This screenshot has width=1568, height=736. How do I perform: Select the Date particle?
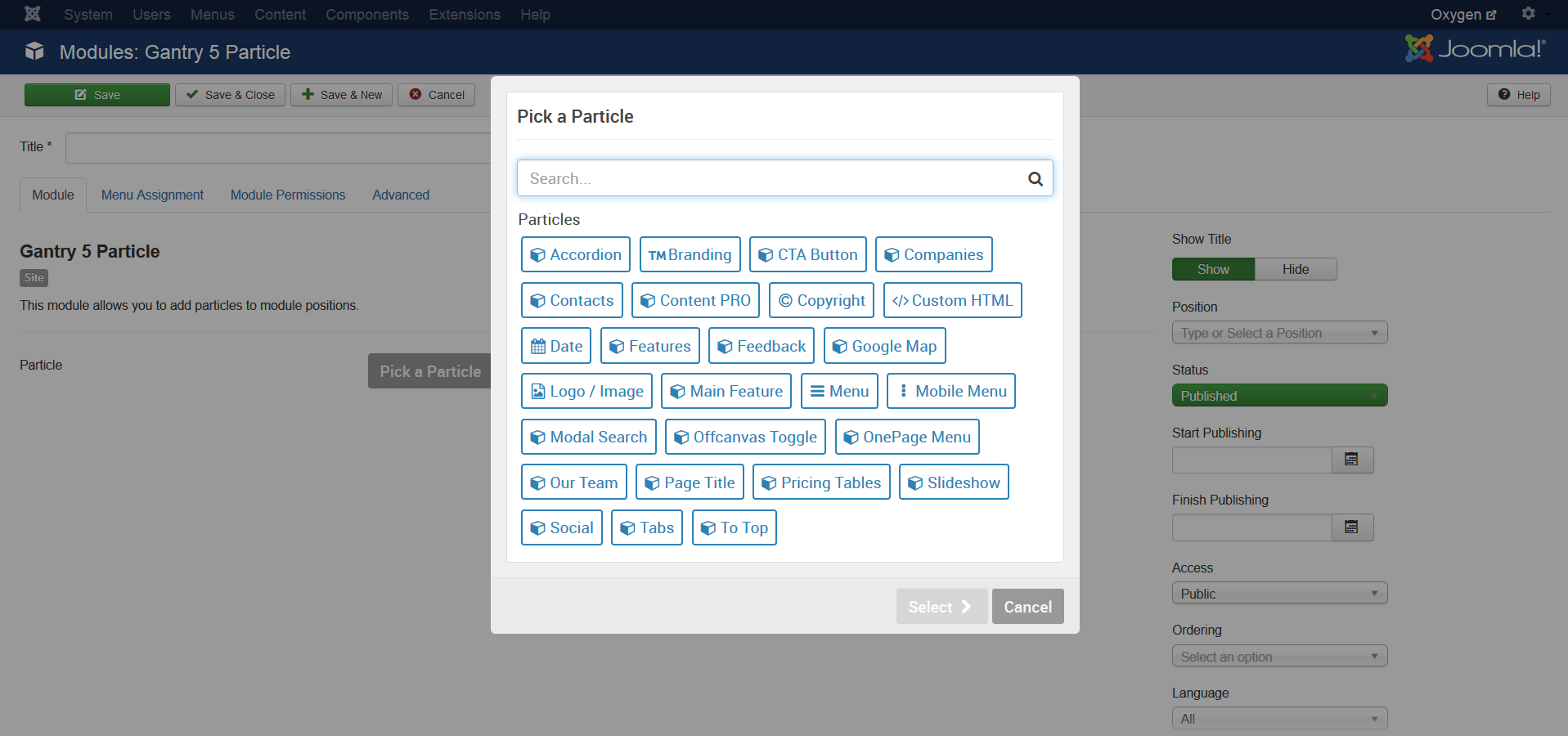(x=556, y=346)
